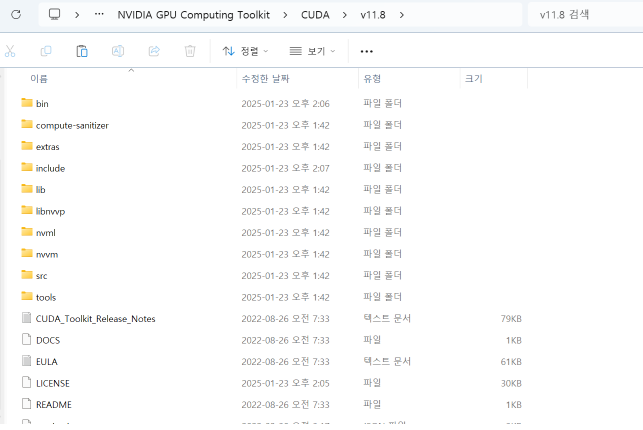Viewport: 643px width, 430px height.
Task: Expand the chevron after the monitor icon
Action: pos(77,15)
